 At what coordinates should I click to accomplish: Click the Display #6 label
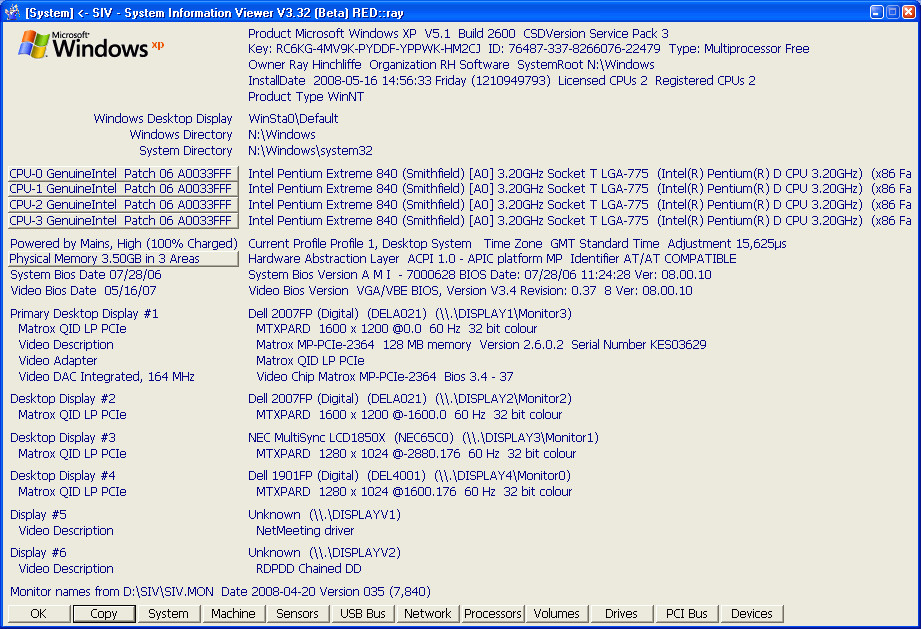point(38,553)
